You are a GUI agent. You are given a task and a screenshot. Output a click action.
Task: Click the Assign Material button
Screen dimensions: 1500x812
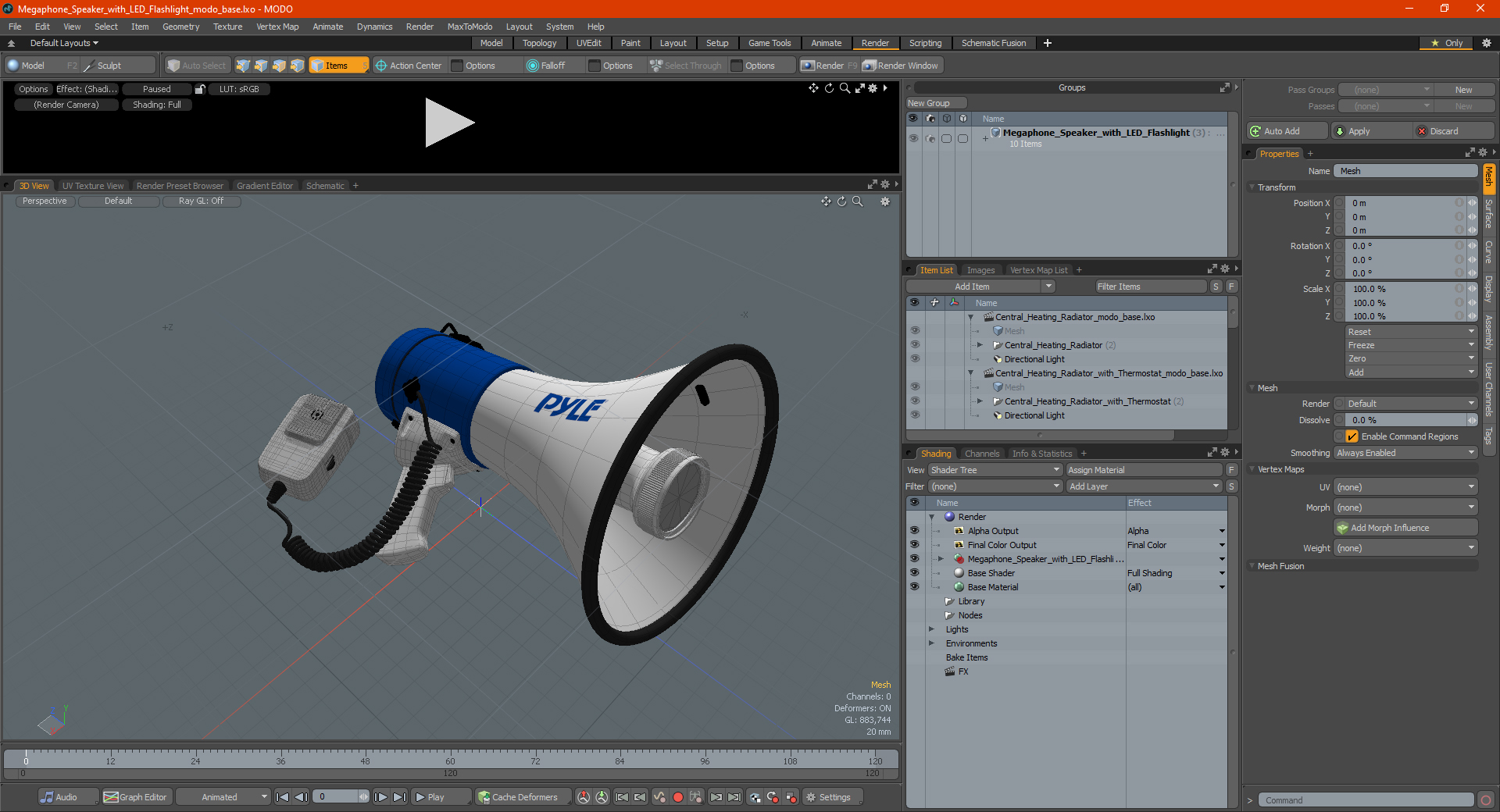point(1144,470)
